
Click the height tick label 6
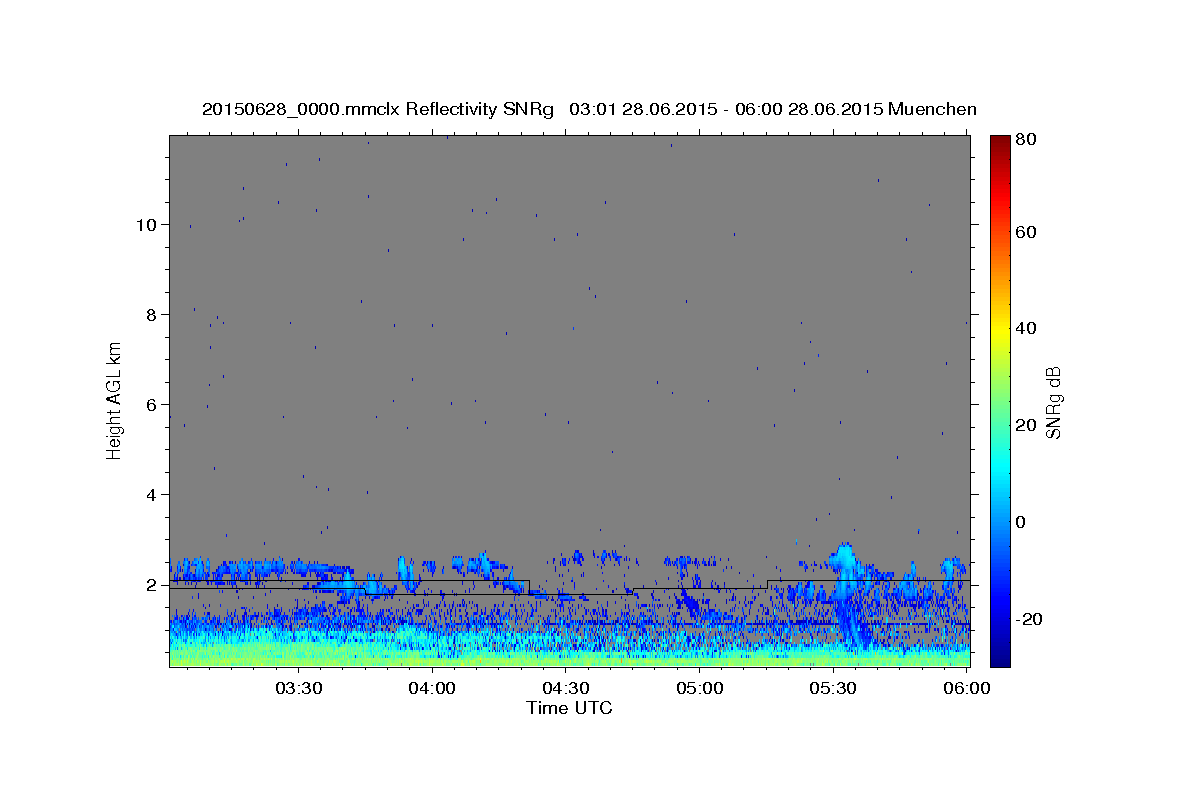[151, 404]
